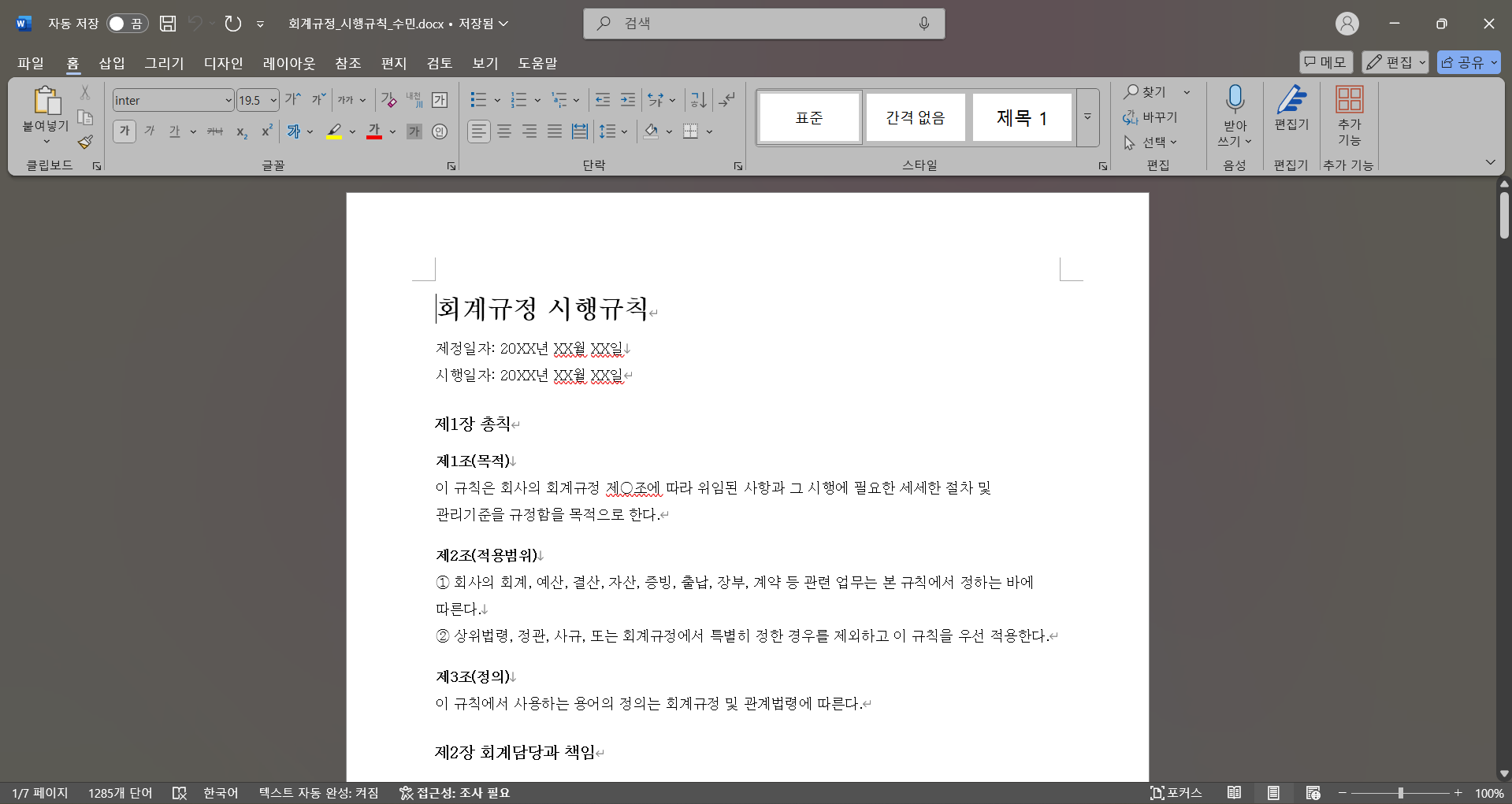
Task: Pick the yellow text highlight color
Action: click(334, 132)
